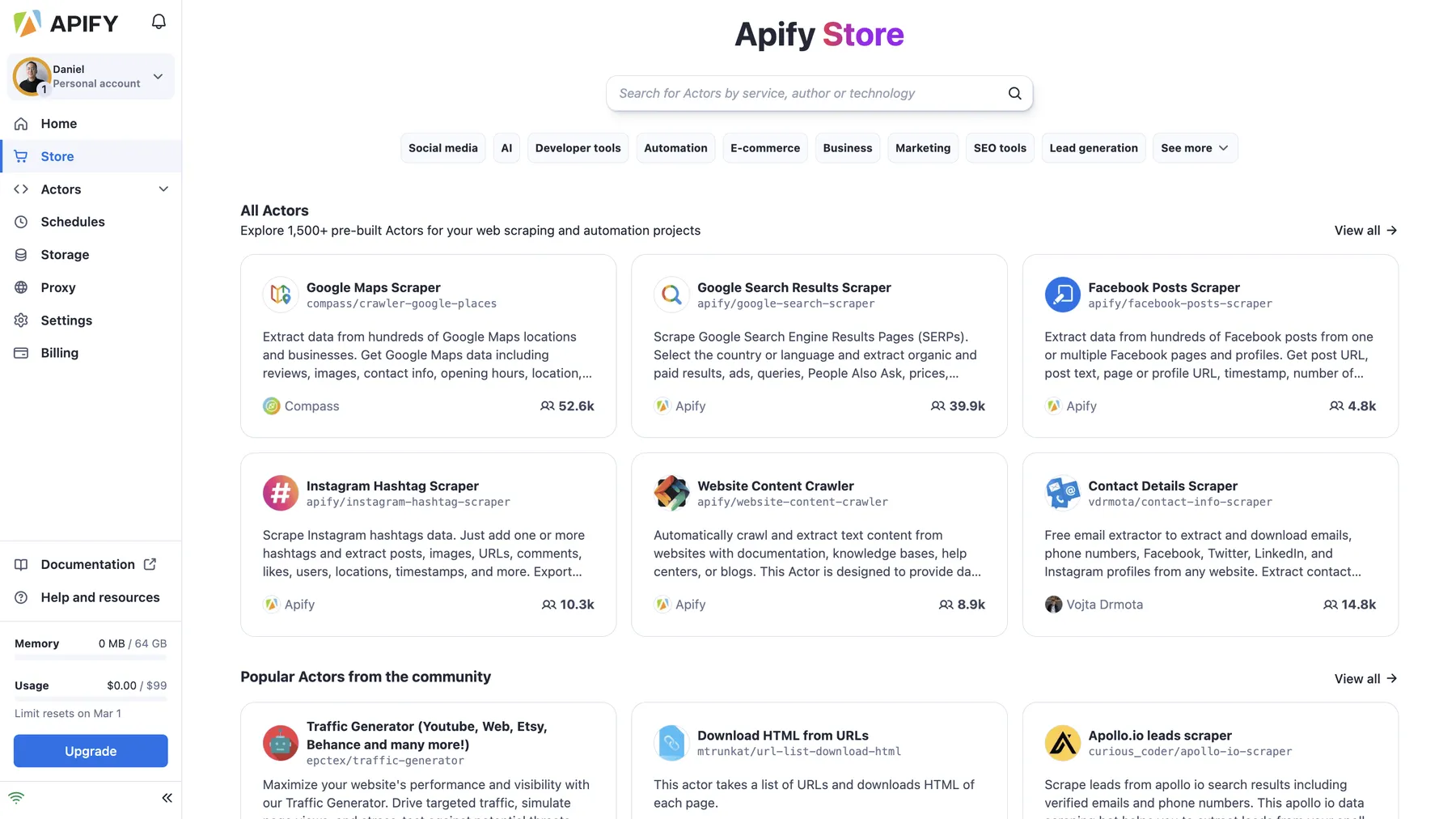Select the Store sidebar item
The height and width of the screenshot is (819, 1456).
91,156
